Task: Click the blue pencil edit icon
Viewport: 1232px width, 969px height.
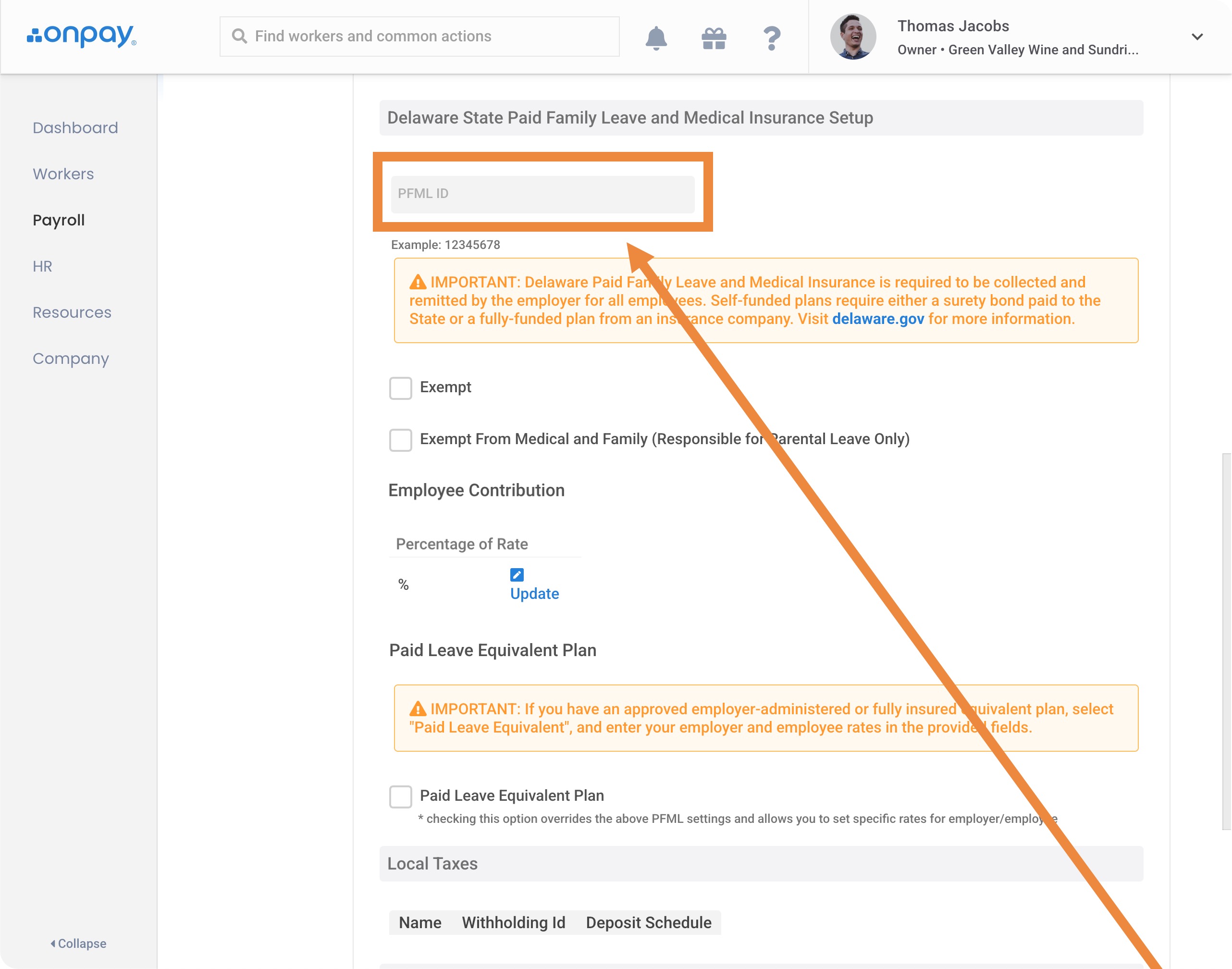Action: tap(517, 575)
